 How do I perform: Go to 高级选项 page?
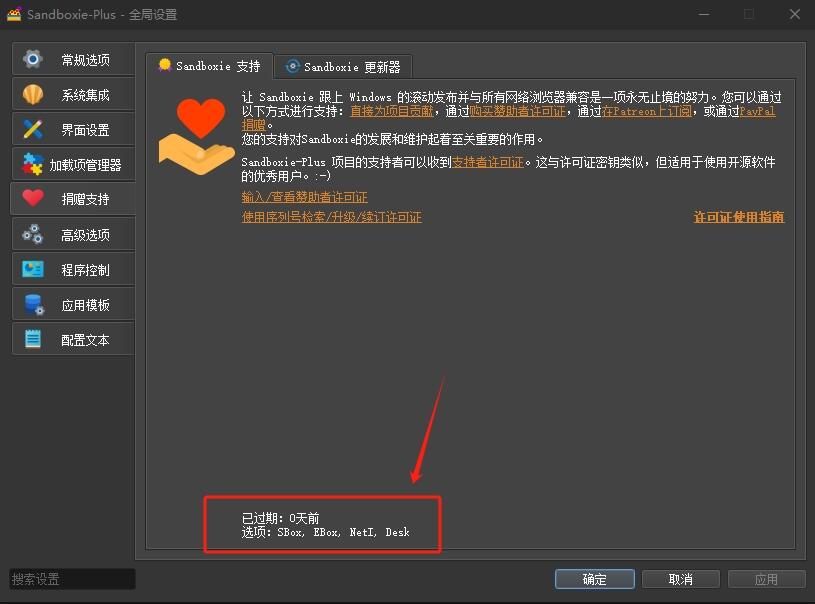point(74,235)
